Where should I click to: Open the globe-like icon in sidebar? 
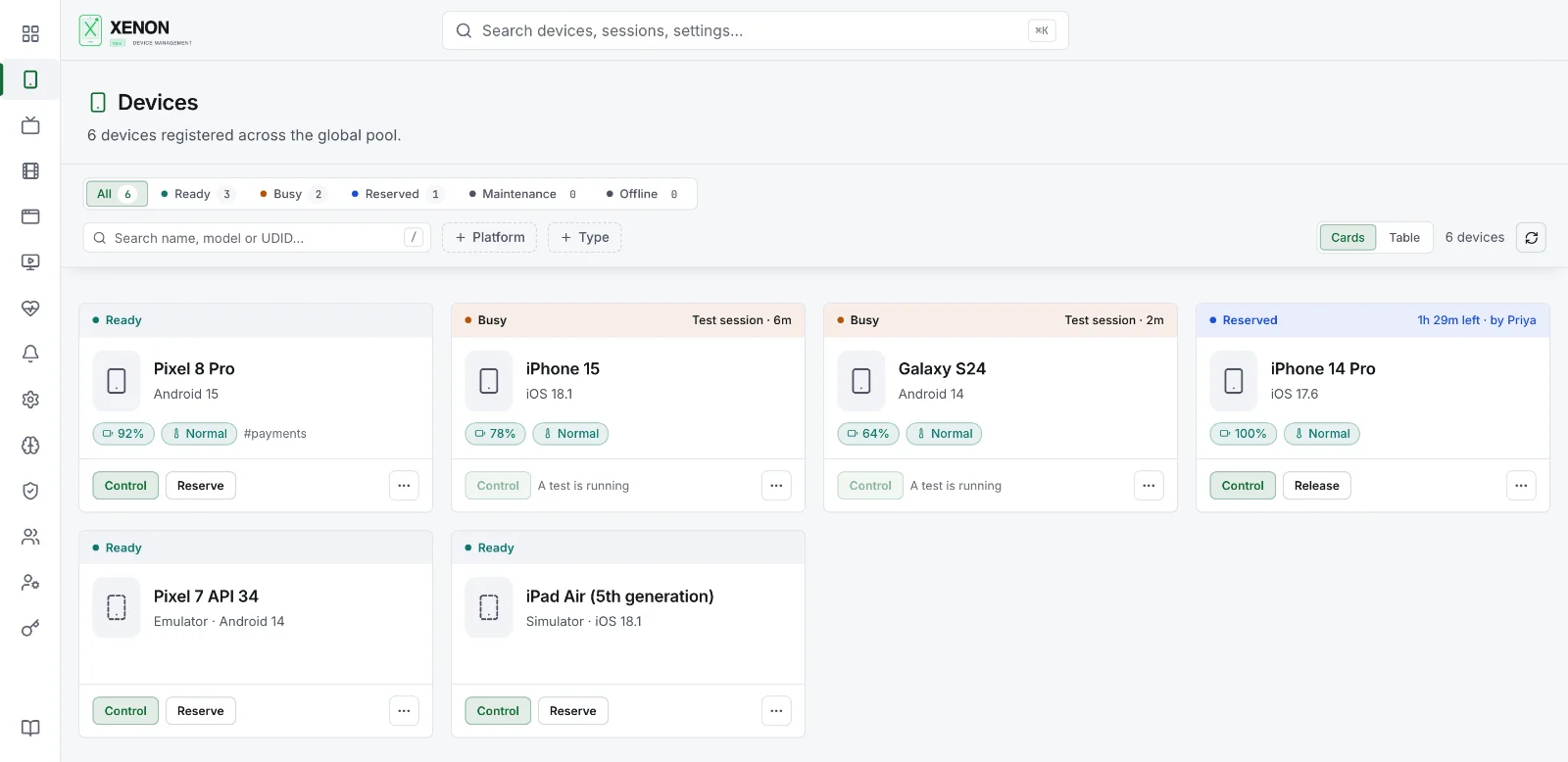coord(30,446)
